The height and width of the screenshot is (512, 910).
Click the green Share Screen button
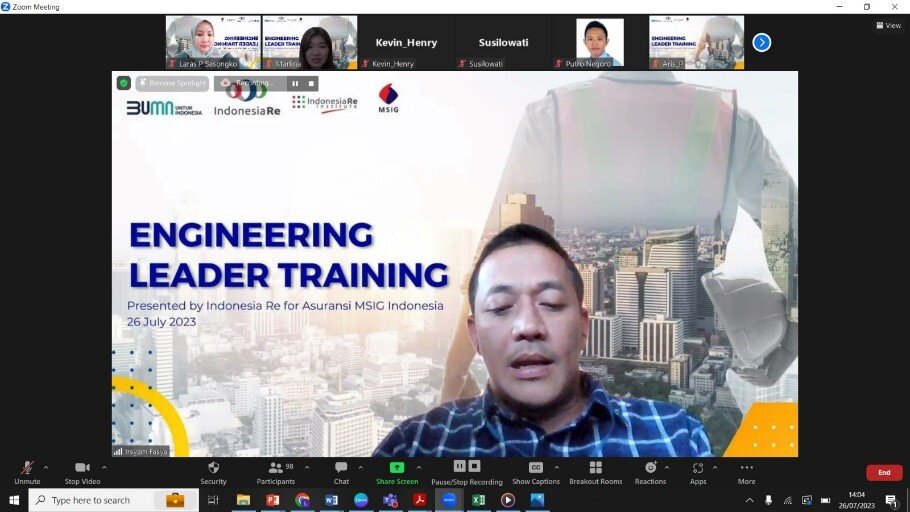click(397, 473)
